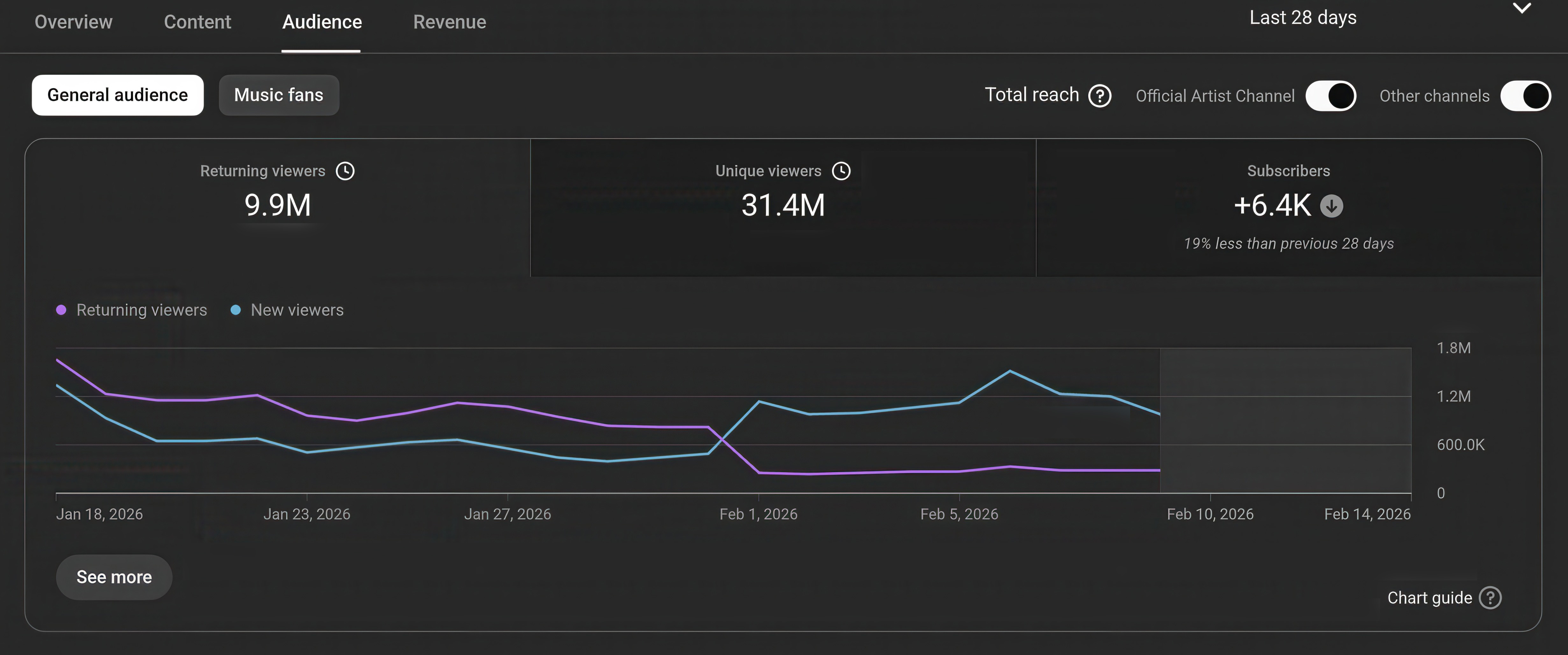Click the Total reach help icon
This screenshot has width=1568, height=655.
coord(1099,96)
